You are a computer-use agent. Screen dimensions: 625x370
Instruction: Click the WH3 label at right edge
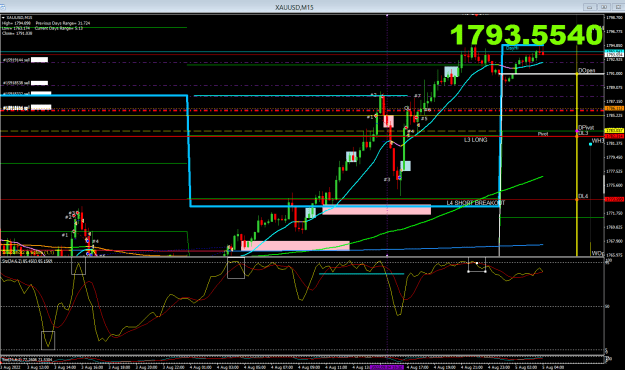[x=597, y=141]
